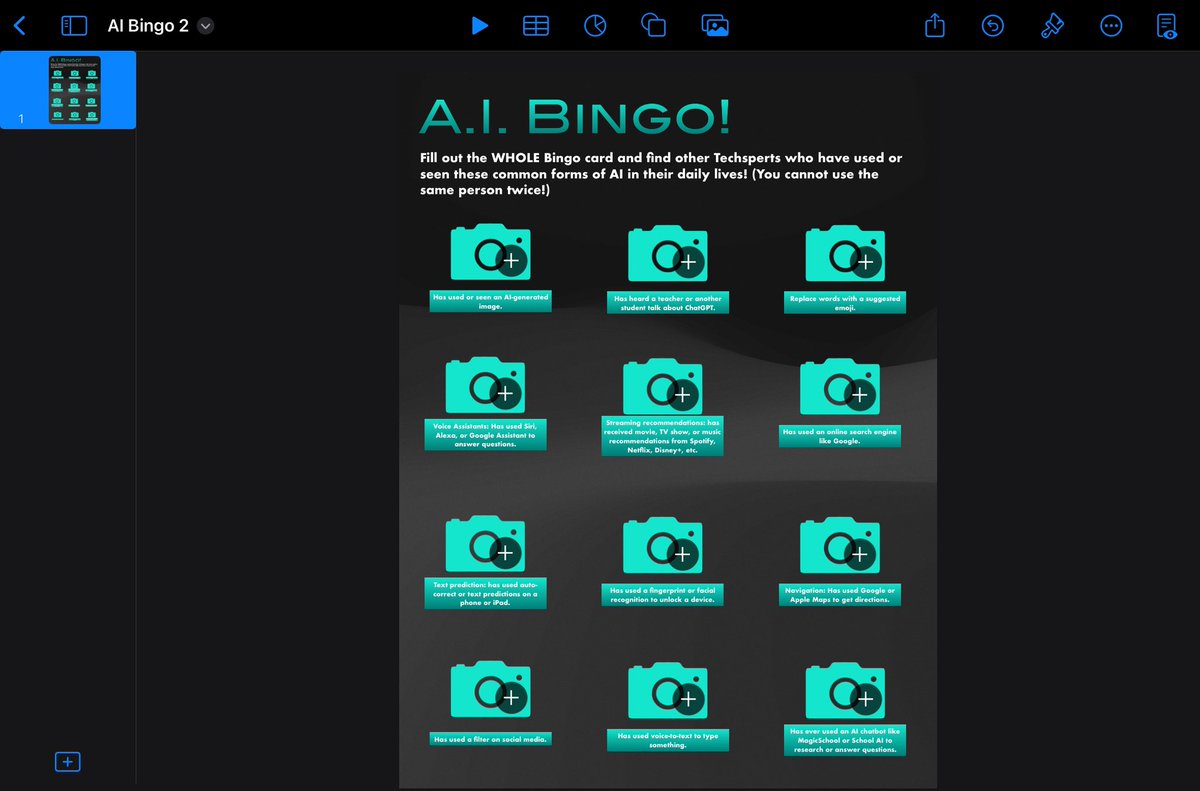The width and height of the screenshot is (1200, 791).
Task: Open the presenter document view options
Action: 1167,26
